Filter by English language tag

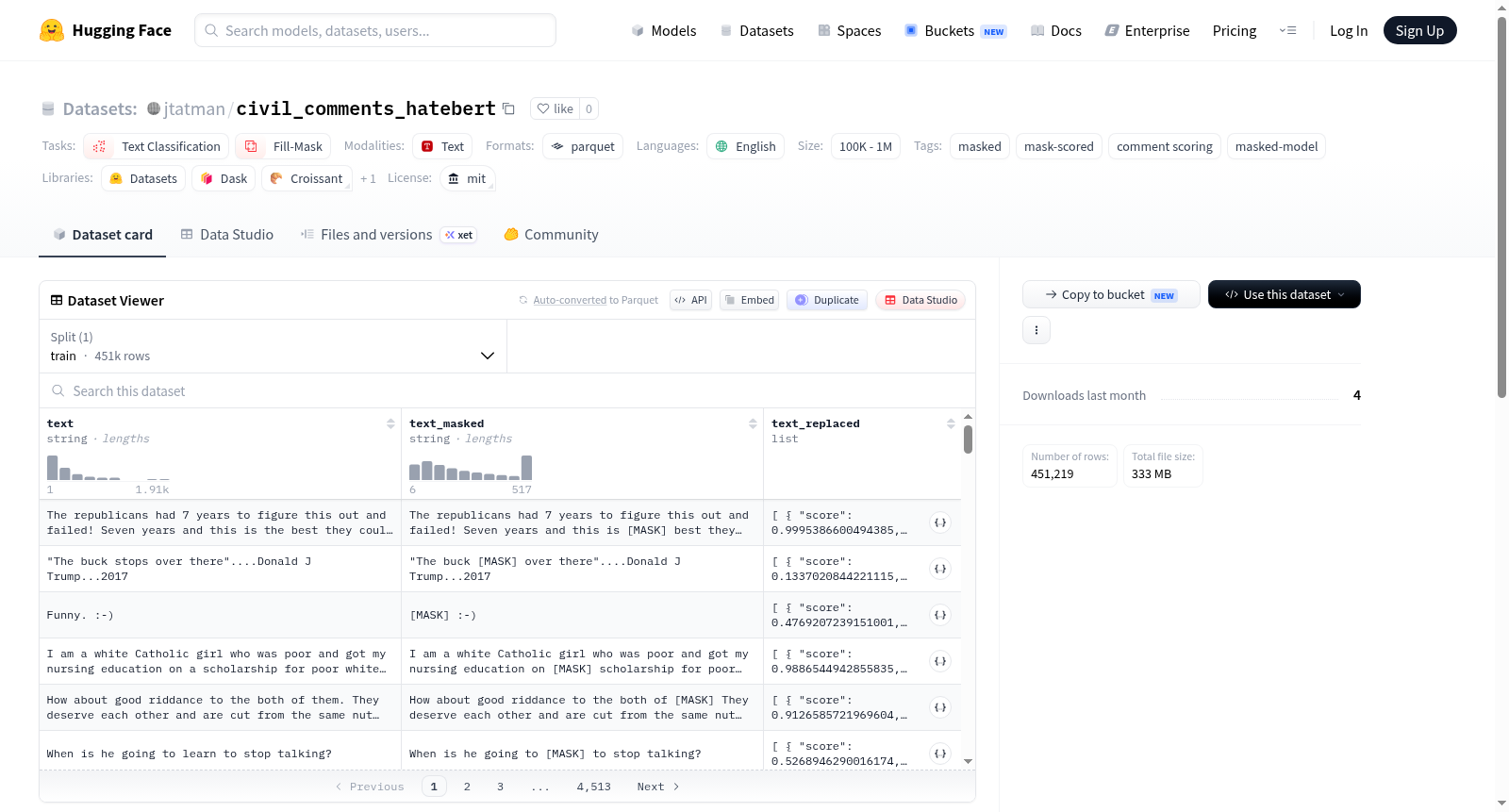pyautogui.click(x=745, y=146)
